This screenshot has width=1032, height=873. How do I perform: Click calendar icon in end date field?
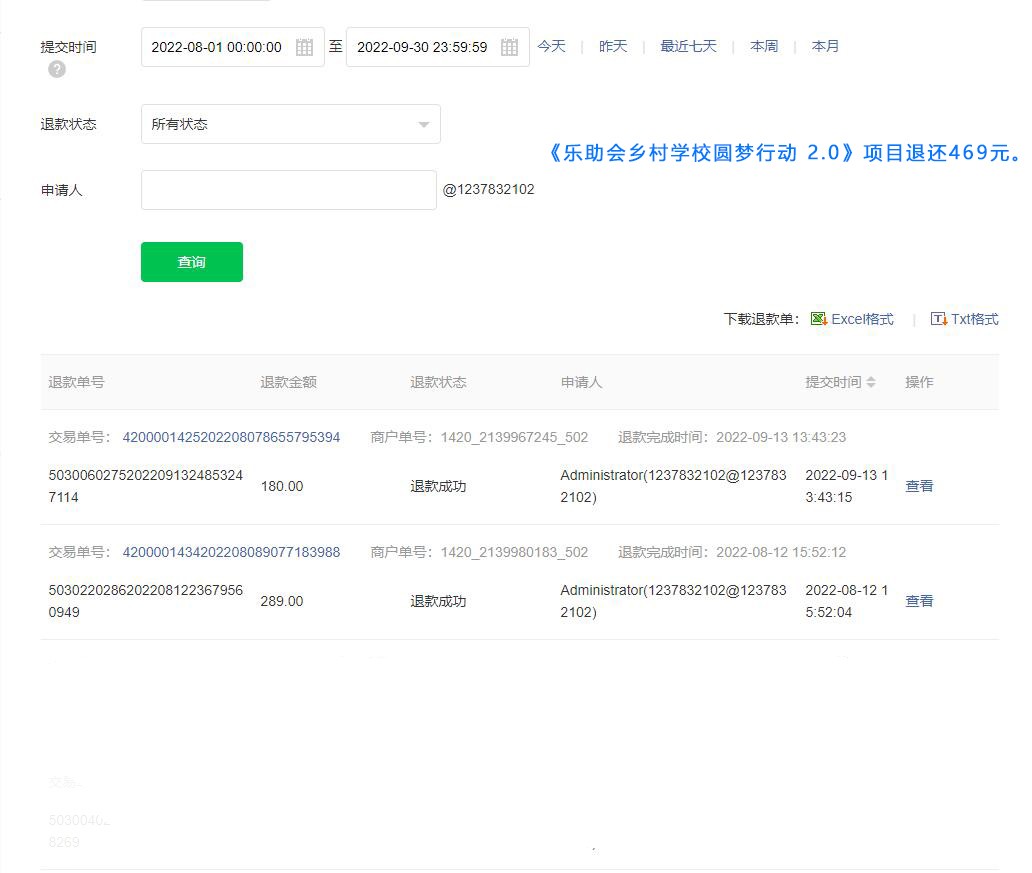click(x=509, y=47)
